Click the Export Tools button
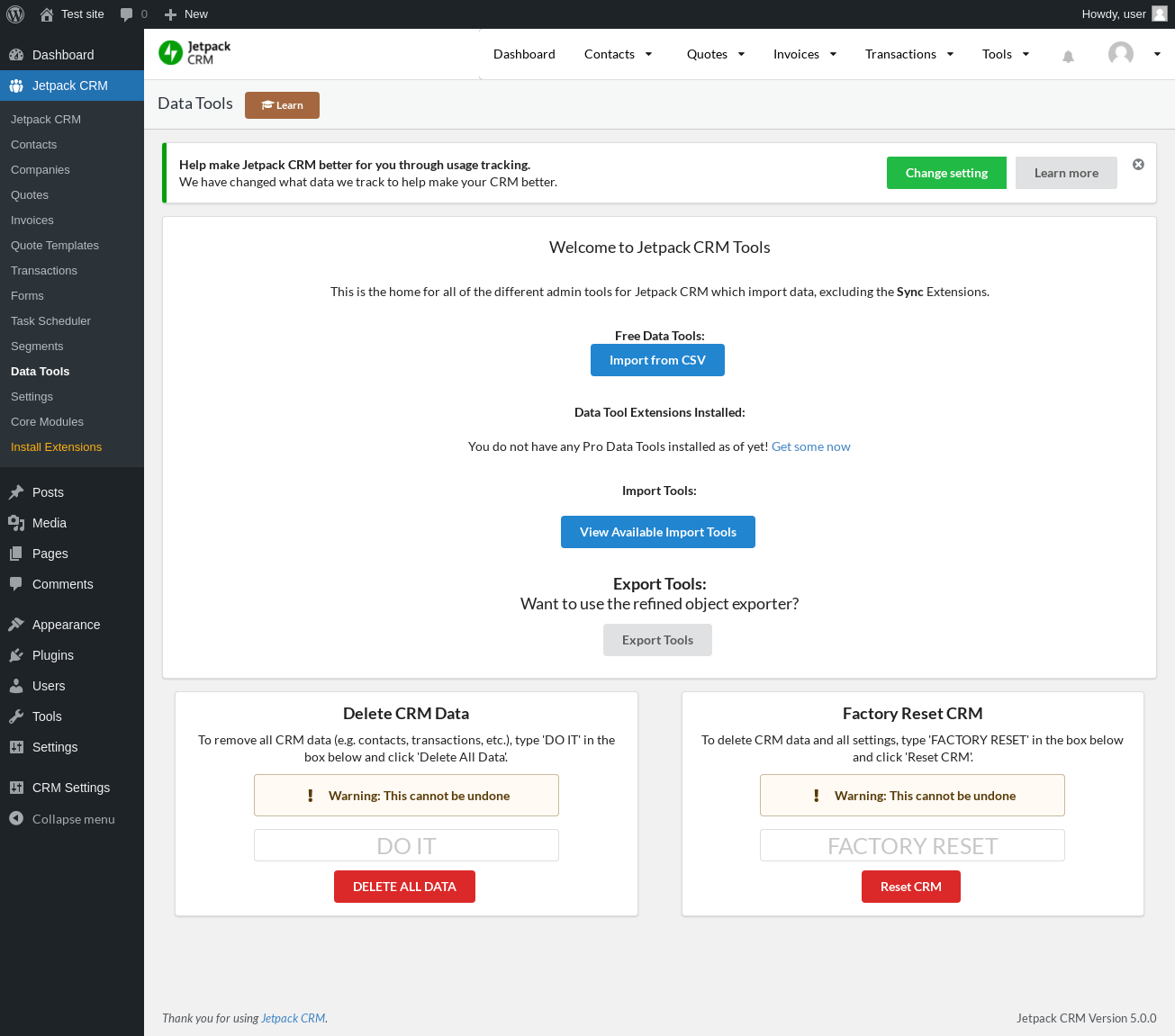 [x=657, y=640]
